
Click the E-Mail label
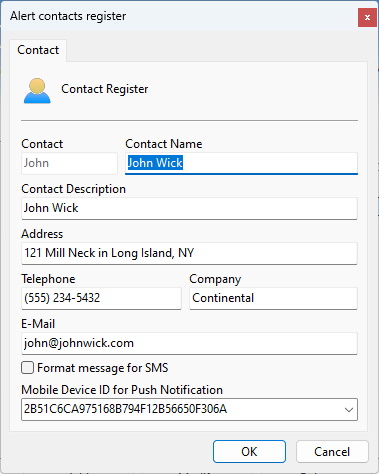38,324
